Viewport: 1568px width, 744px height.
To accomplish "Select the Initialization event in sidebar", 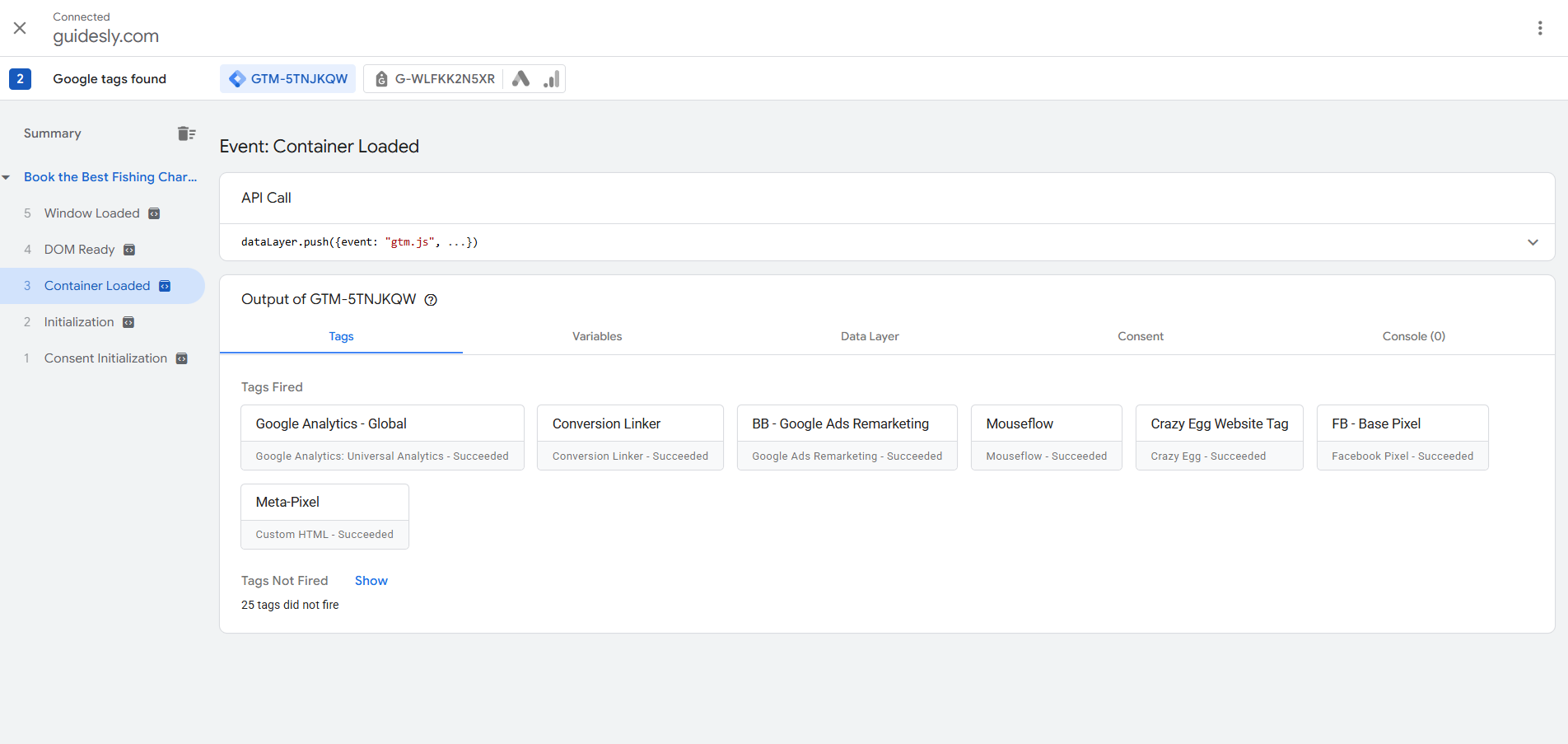I will [x=79, y=322].
